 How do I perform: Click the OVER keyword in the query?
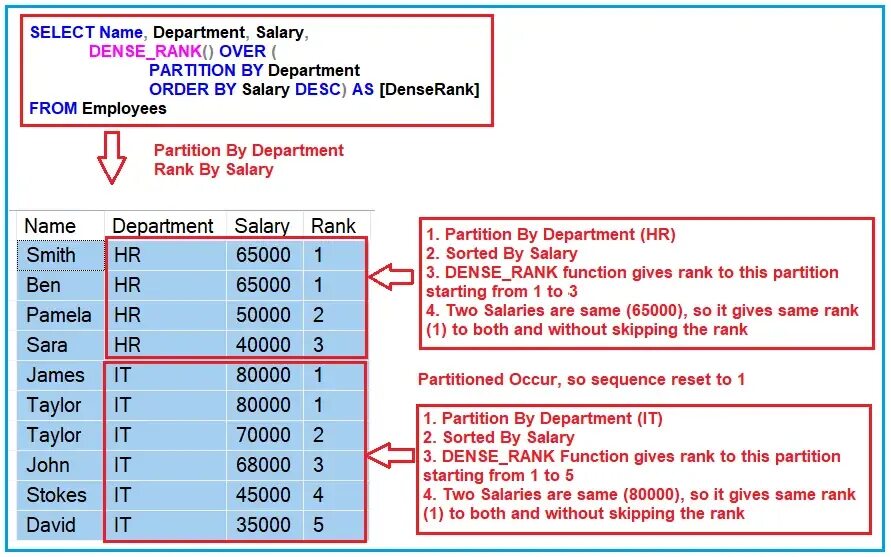coord(243,52)
